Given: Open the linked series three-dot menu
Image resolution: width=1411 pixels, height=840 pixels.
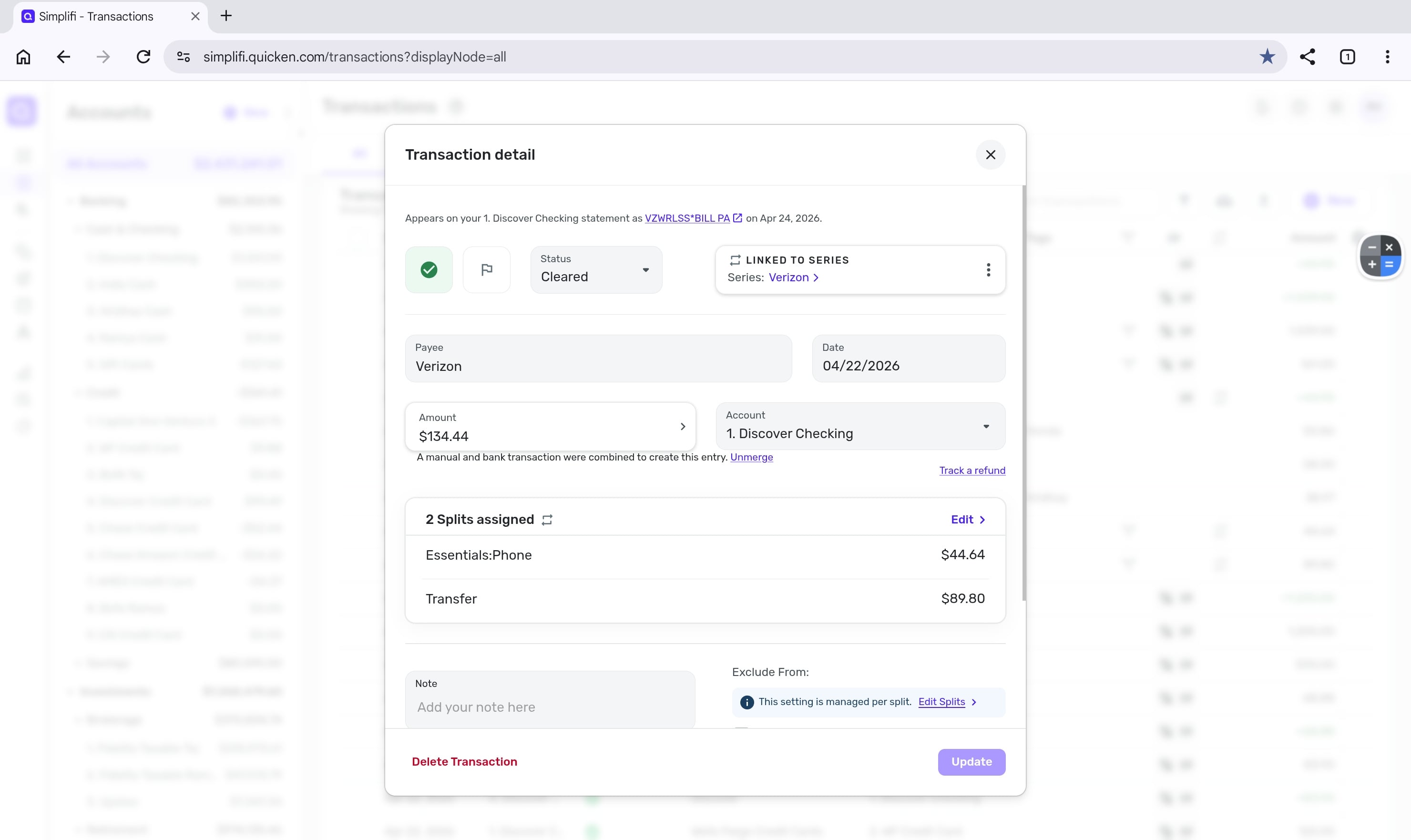Looking at the screenshot, I should 988,269.
